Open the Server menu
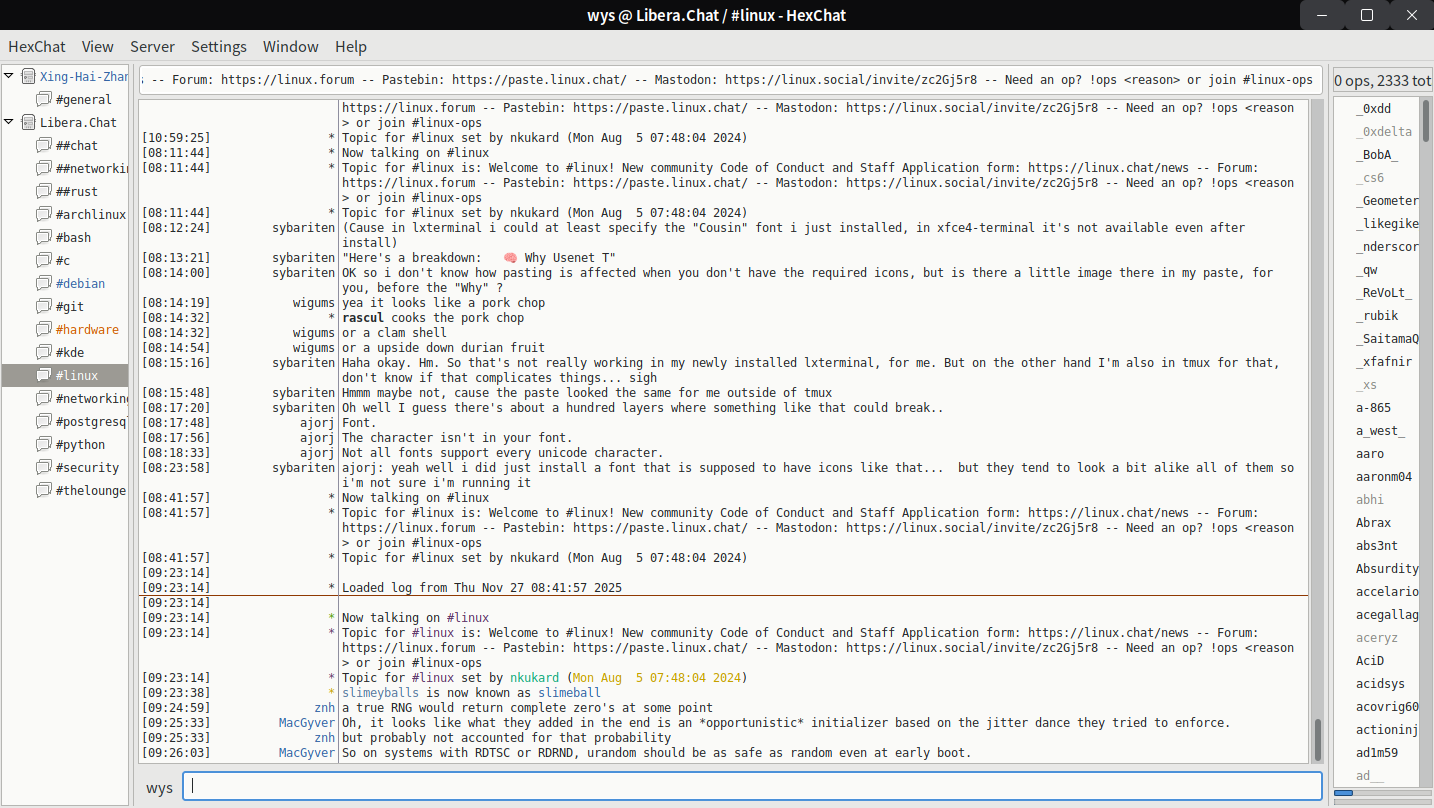 [x=152, y=46]
